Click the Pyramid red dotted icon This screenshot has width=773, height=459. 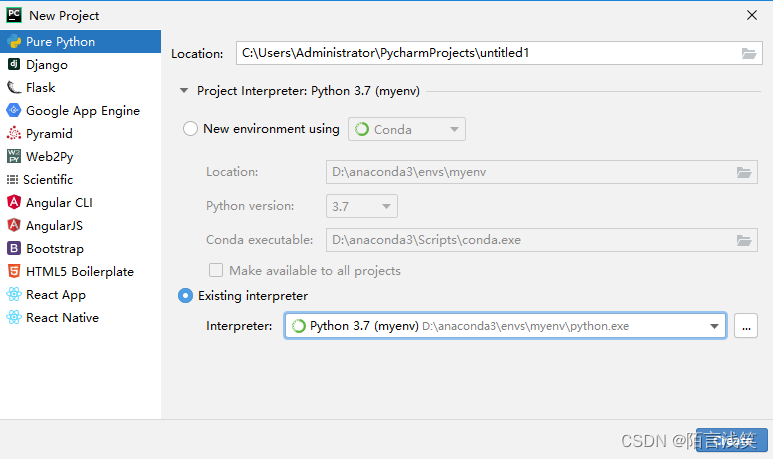[14, 133]
